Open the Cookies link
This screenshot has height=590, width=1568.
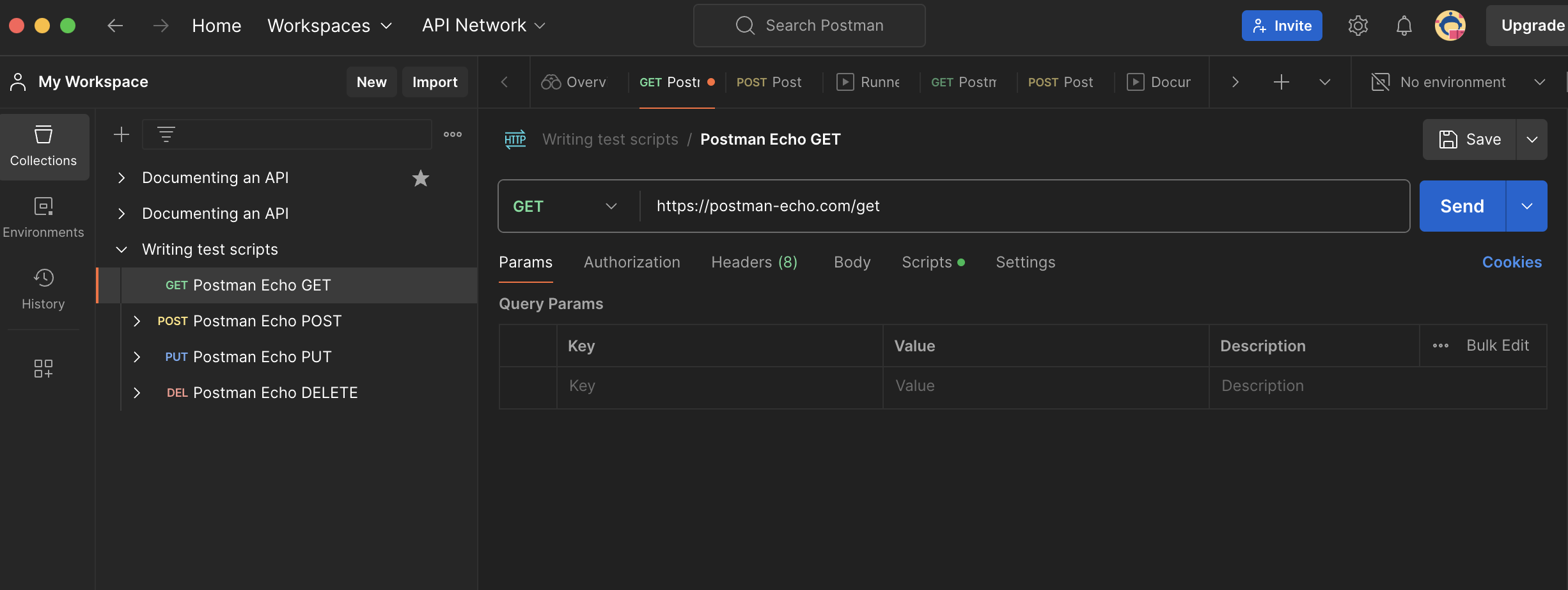click(x=1512, y=262)
